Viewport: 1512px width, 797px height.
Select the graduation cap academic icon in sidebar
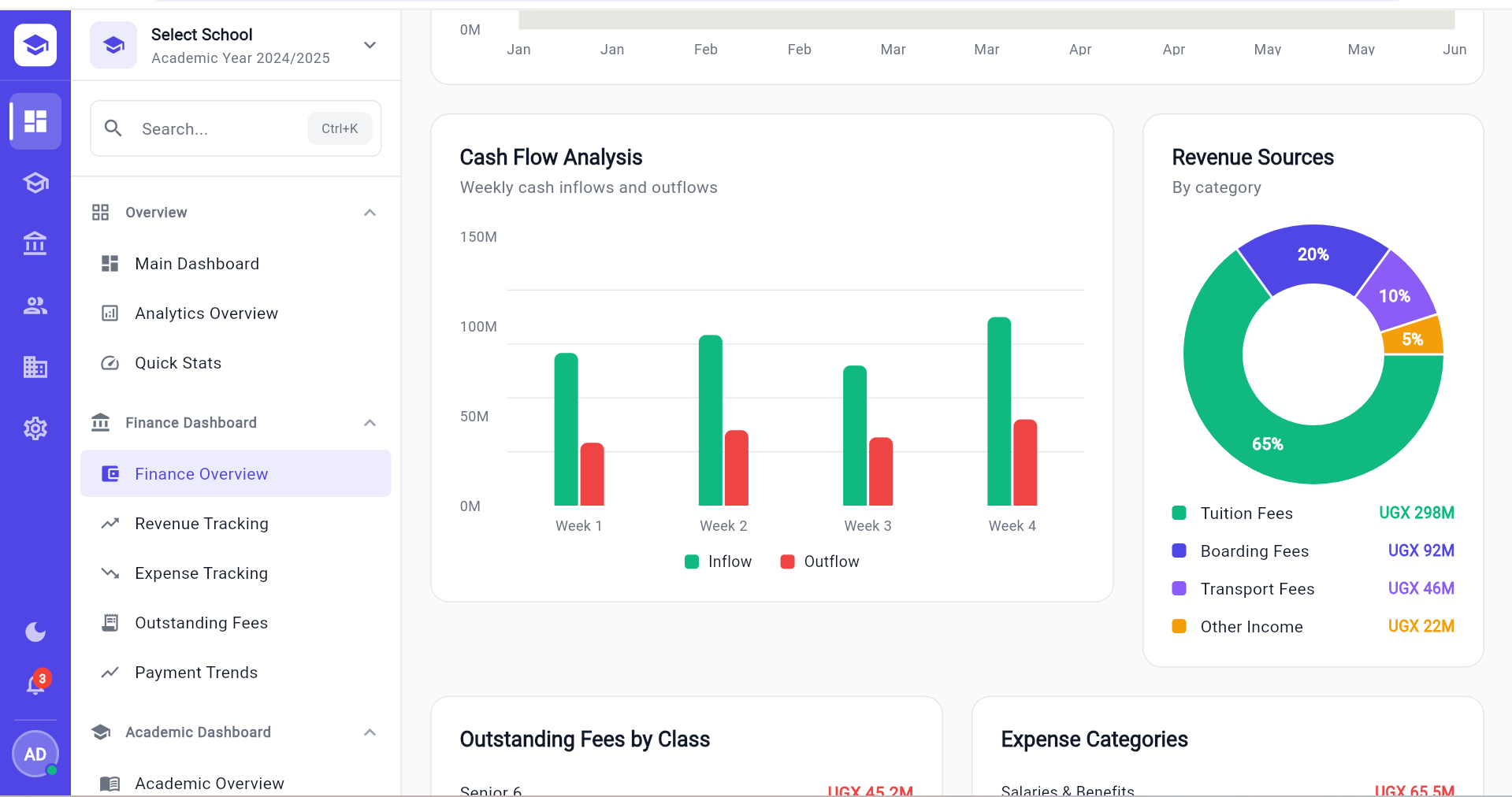[35, 182]
